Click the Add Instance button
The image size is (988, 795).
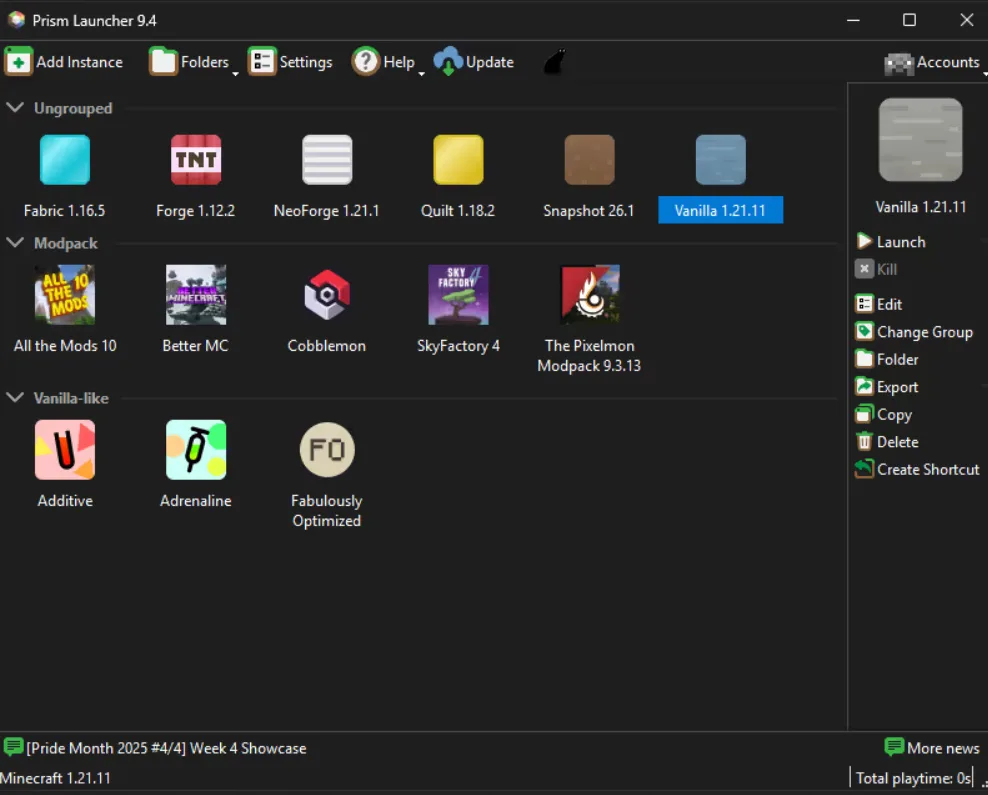tap(64, 62)
